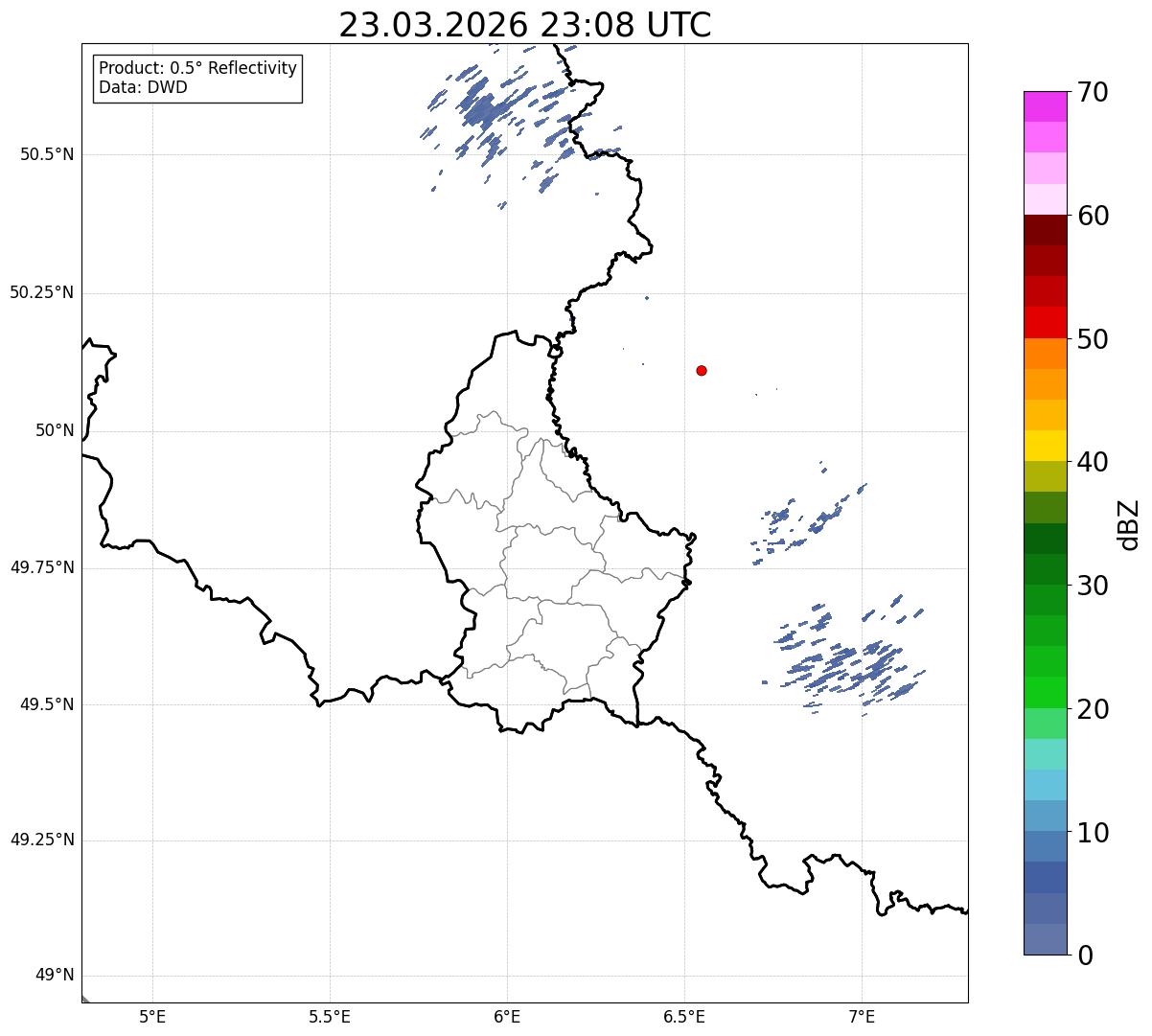Click the orange colorbar segment below 50

(1046, 354)
